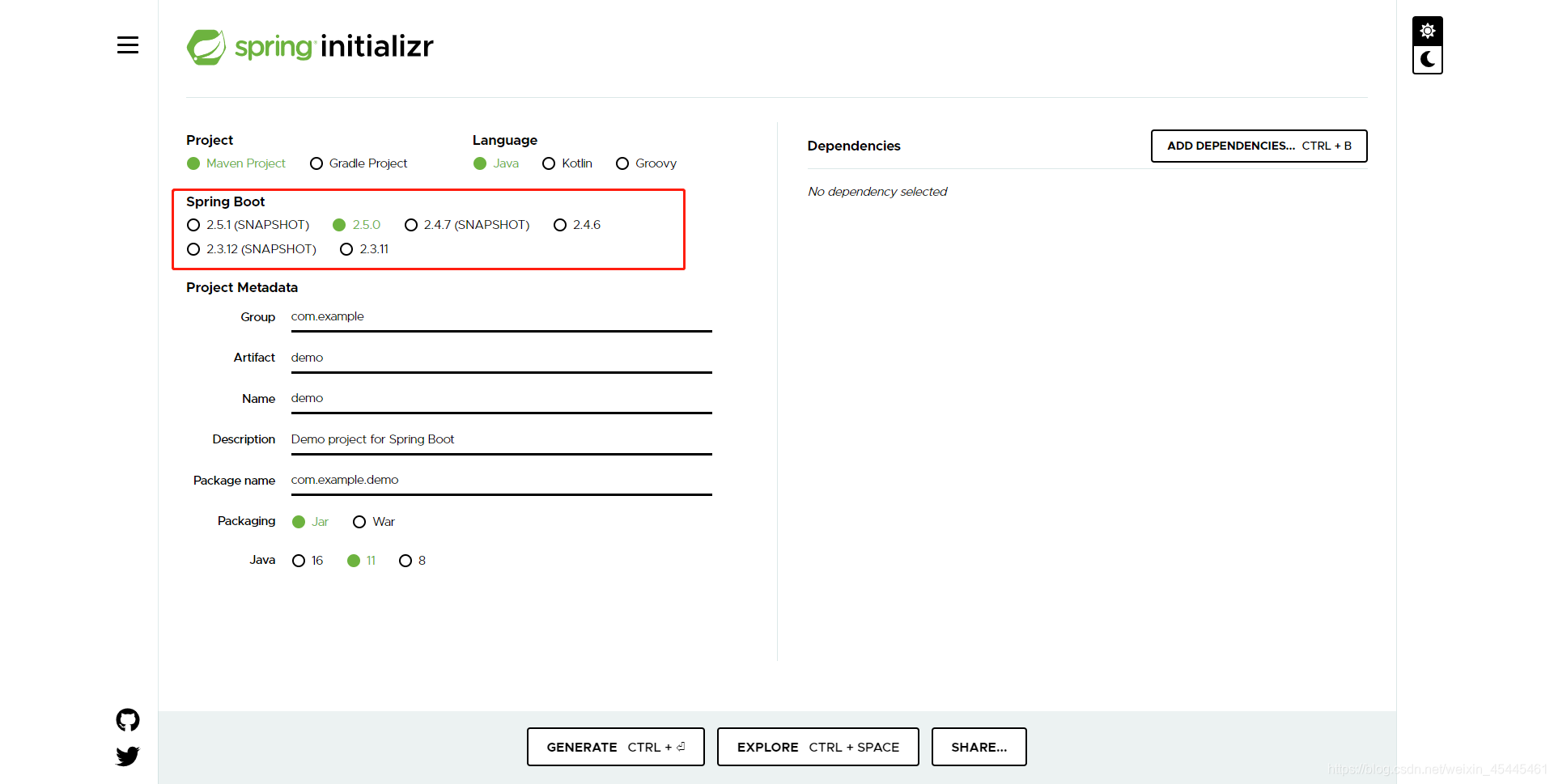Screen dimensions: 1554x784
Task: Choose Kotlin as language
Action: click(567, 163)
